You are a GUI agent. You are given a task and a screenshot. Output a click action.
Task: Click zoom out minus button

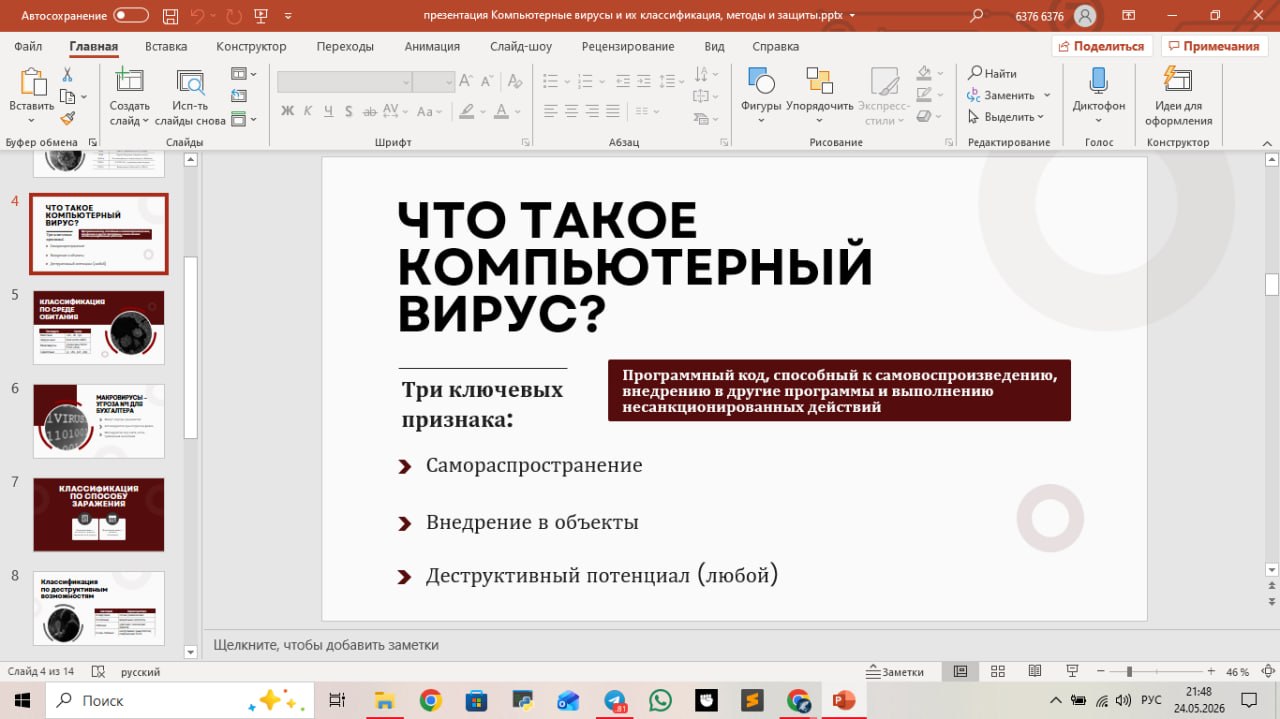pos(1100,672)
